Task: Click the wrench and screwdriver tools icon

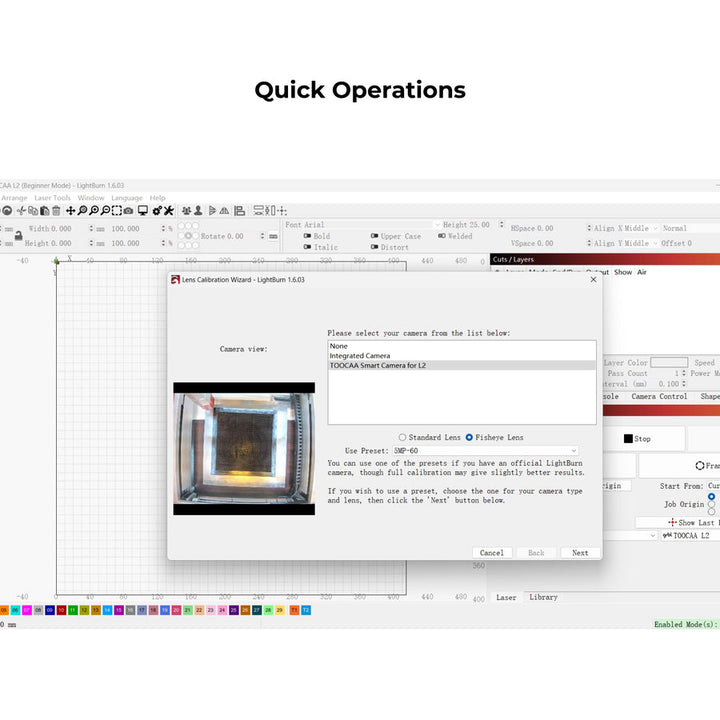Action: pyautogui.click(x=169, y=211)
